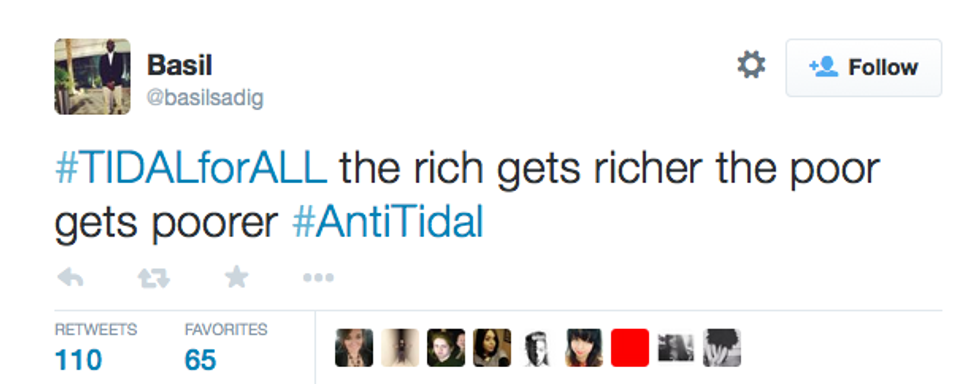Retweet this tweet using retweet icon

154,278
